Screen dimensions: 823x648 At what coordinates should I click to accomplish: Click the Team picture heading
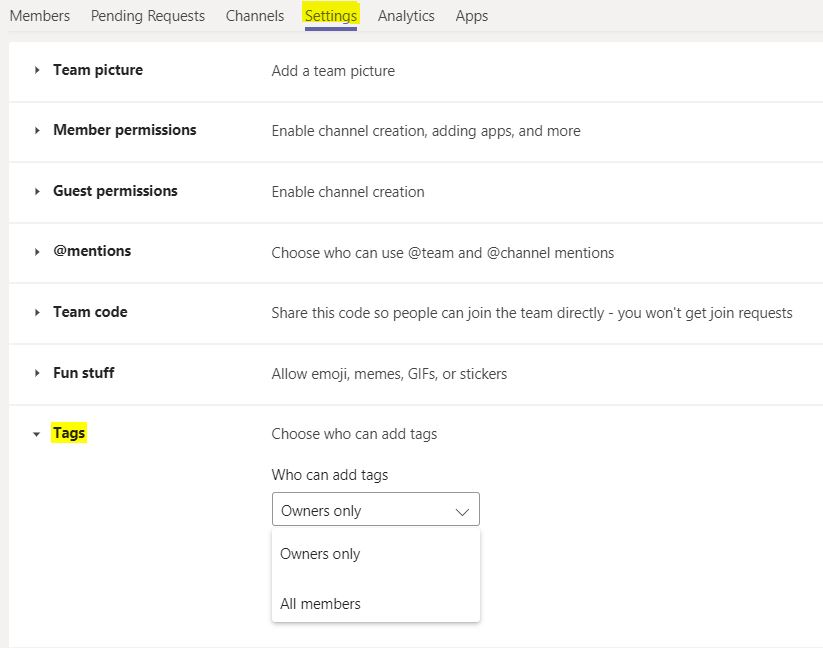98,70
